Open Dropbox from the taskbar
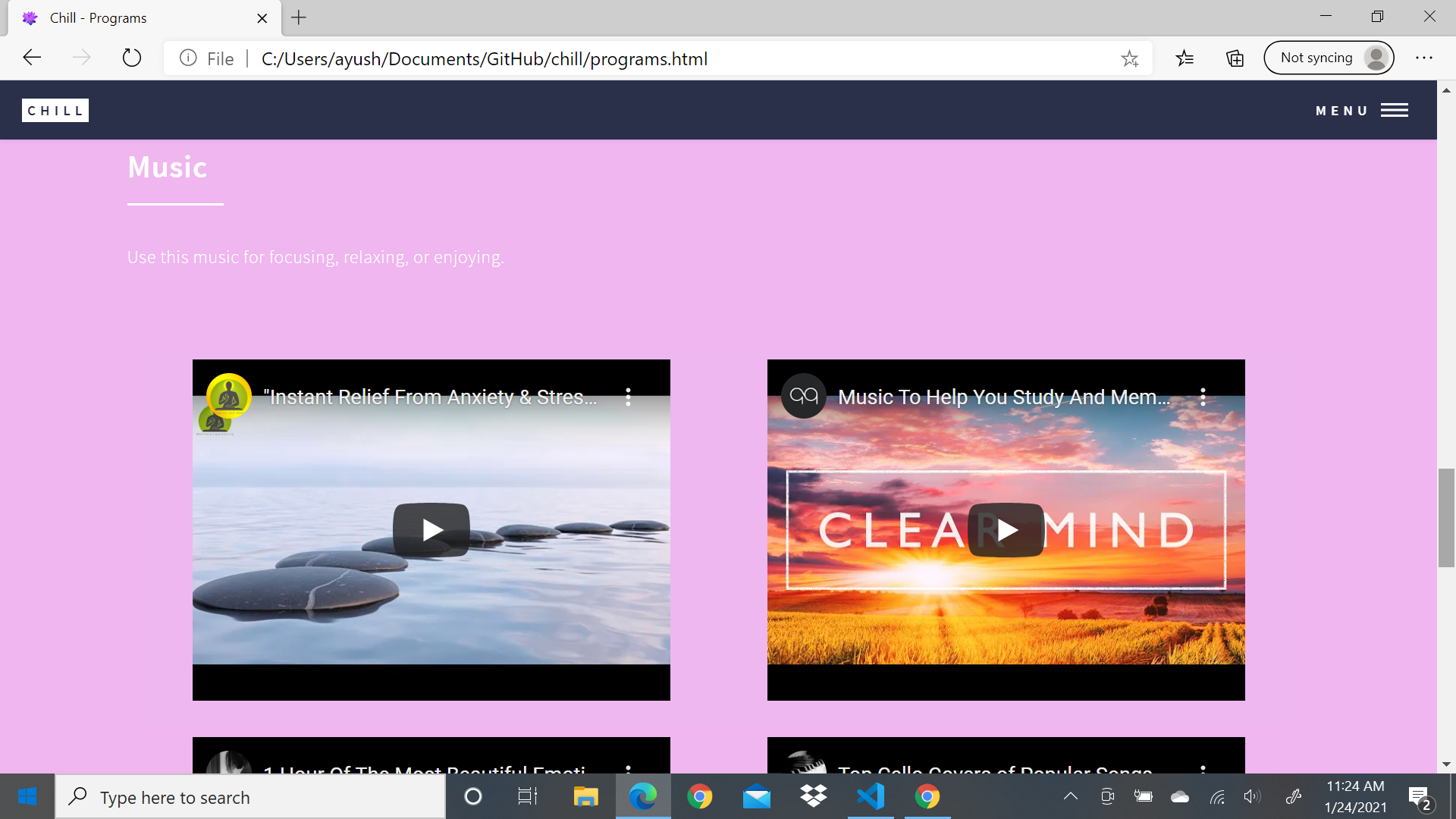1456x819 pixels. (x=813, y=796)
